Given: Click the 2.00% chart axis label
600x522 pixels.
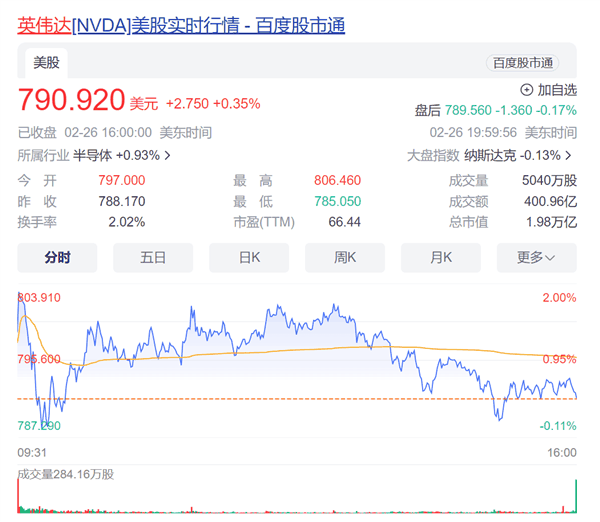Looking at the screenshot, I should point(559,298).
